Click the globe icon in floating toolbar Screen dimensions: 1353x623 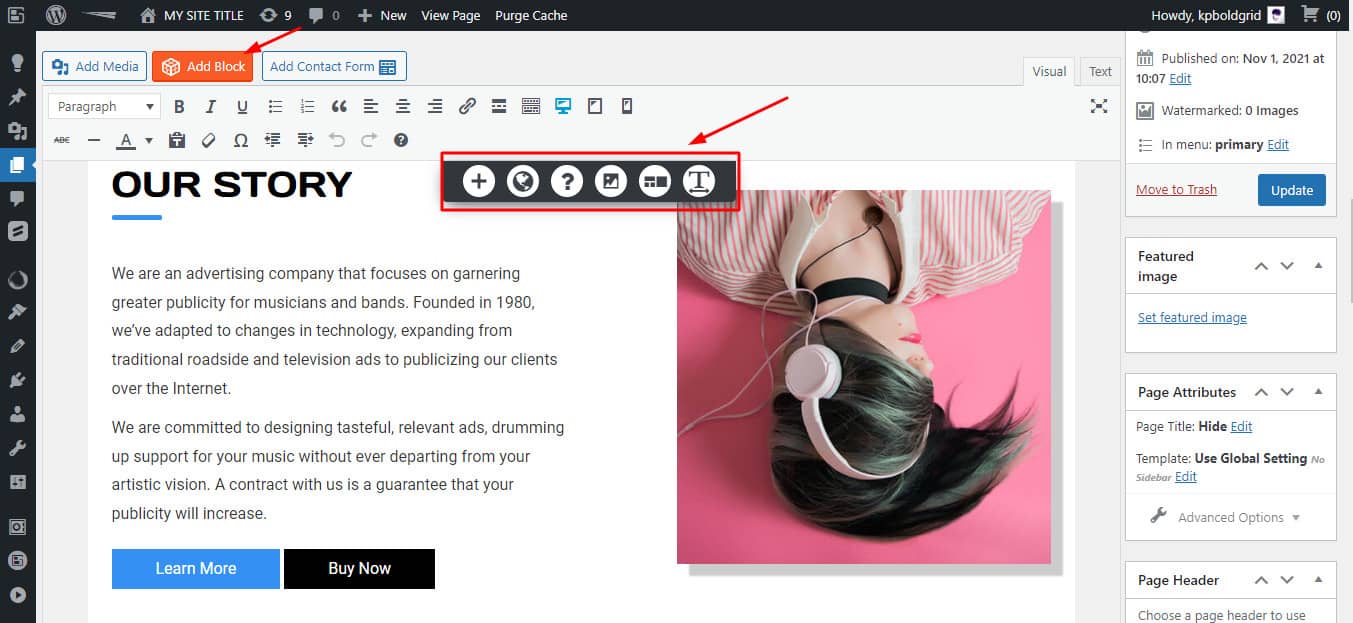click(x=523, y=181)
